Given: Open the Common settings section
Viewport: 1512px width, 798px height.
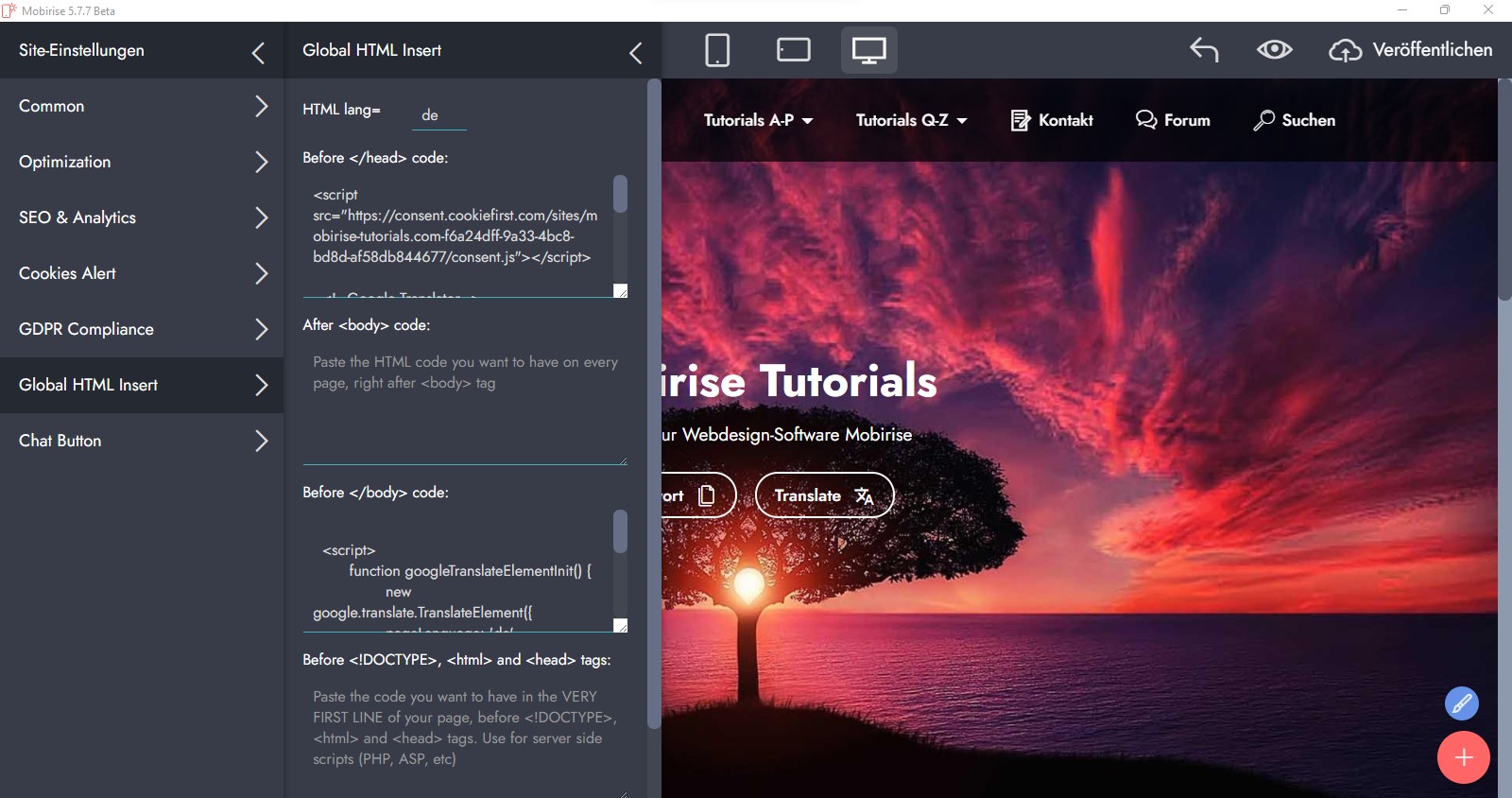Looking at the screenshot, I should tap(142, 106).
